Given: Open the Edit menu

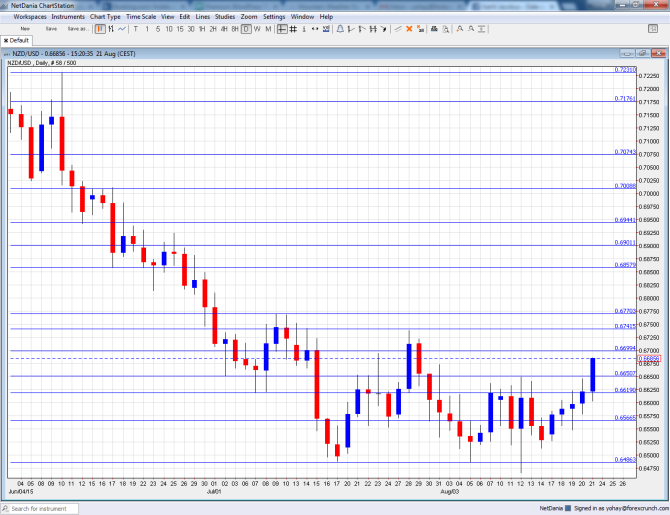Looking at the screenshot, I should (x=185, y=17).
